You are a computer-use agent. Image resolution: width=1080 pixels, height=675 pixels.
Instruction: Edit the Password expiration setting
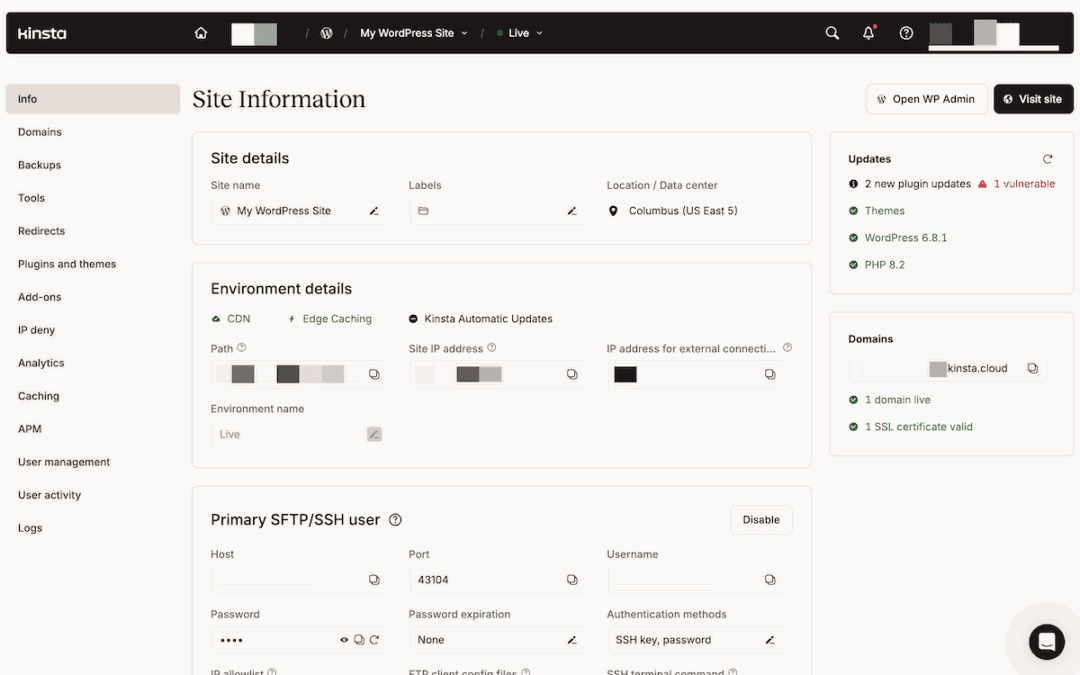tap(572, 640)
